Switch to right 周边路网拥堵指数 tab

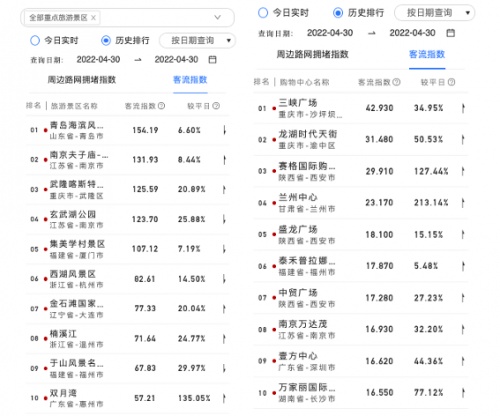click(313, 54)
